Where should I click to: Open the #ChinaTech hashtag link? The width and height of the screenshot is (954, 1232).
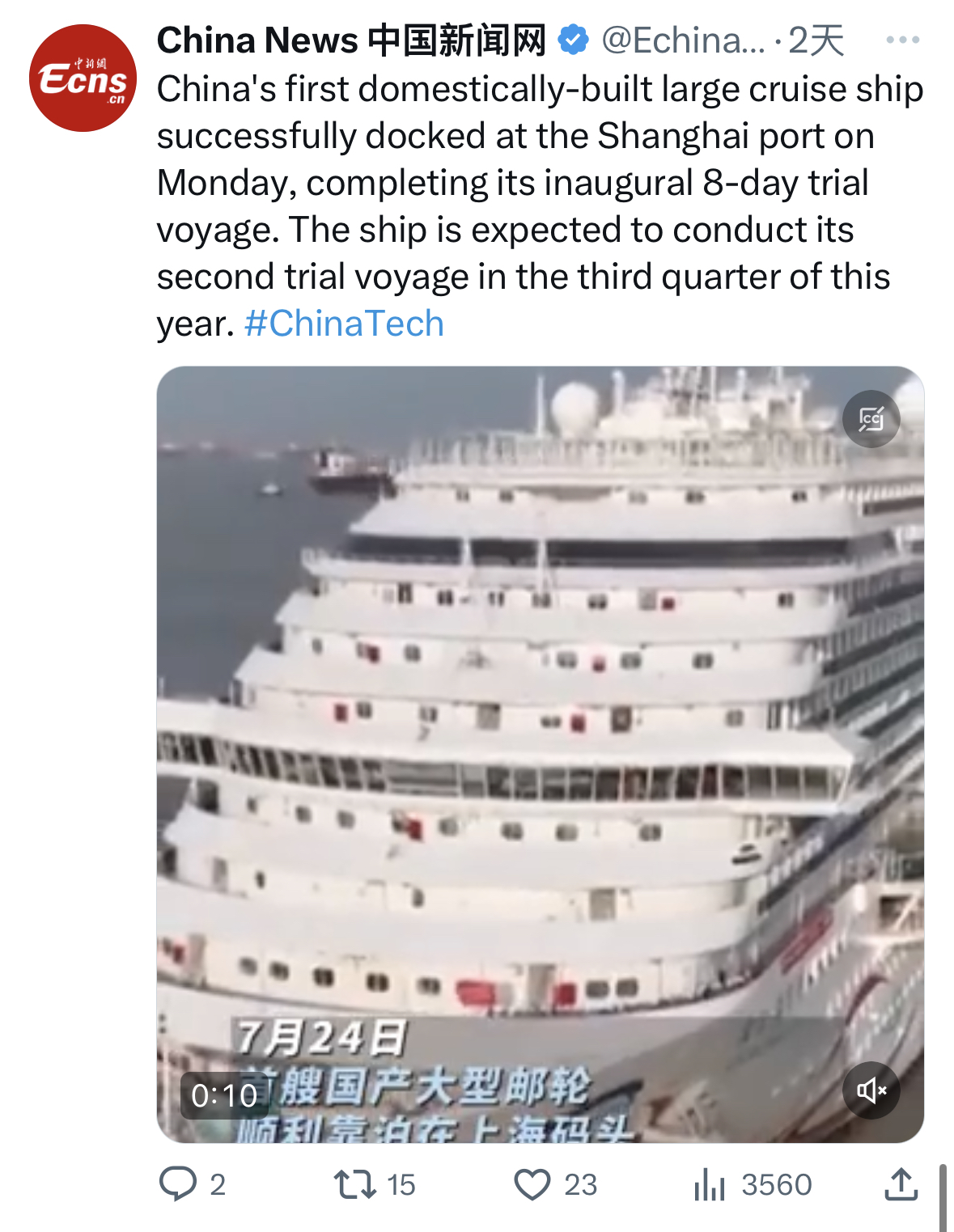344,324
